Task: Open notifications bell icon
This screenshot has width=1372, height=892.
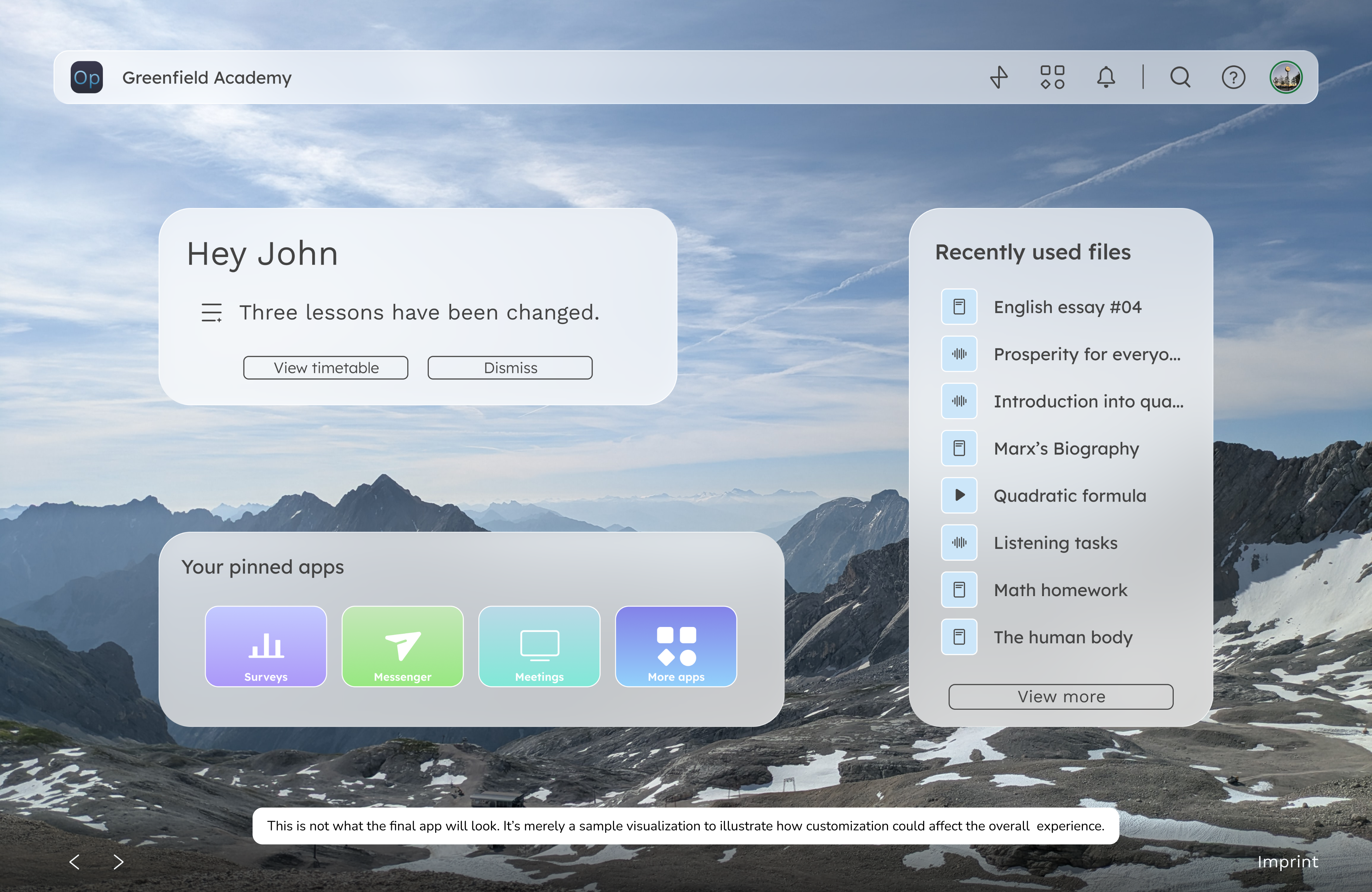Action: coord(1105,77)
